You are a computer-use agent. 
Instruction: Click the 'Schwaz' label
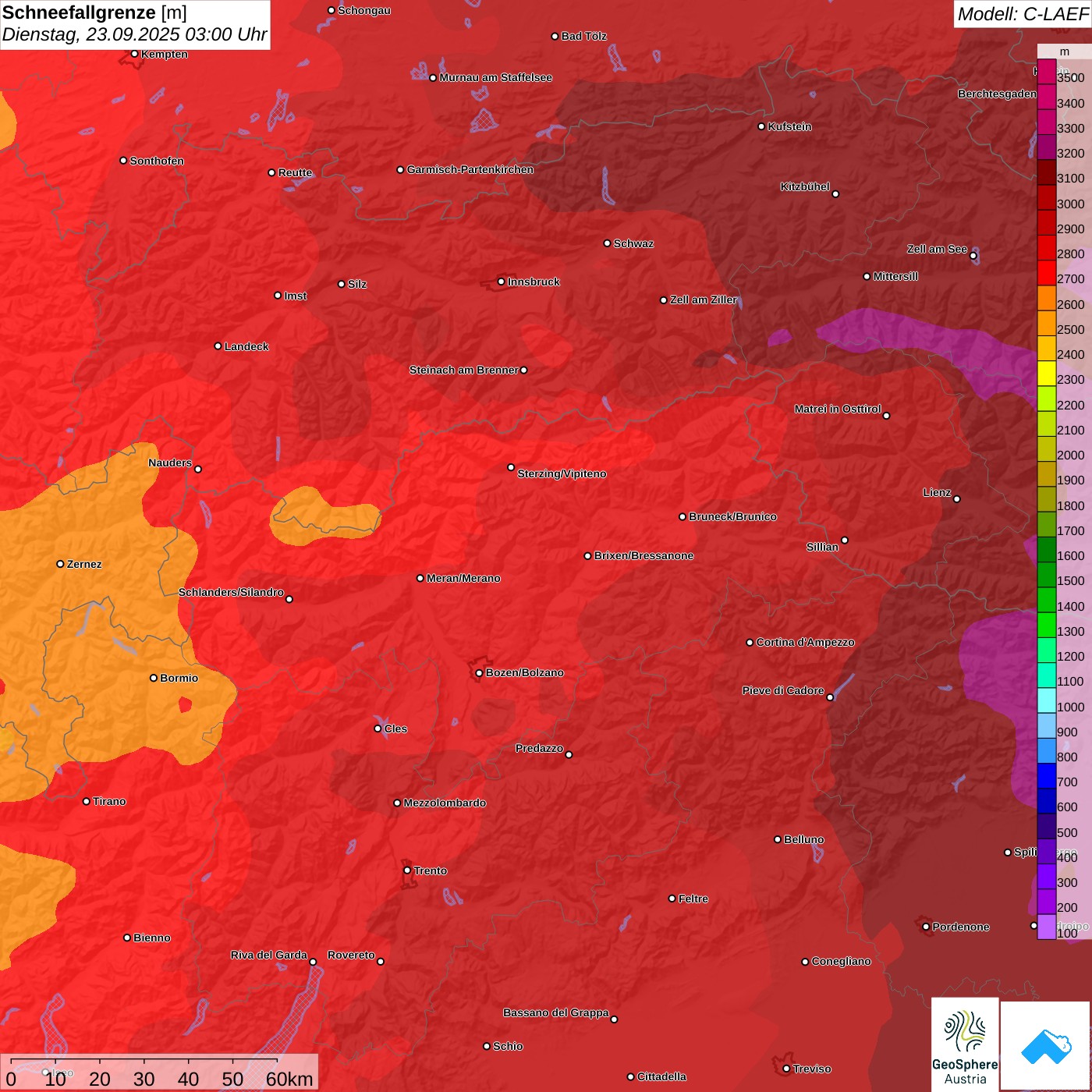point(633,243)
